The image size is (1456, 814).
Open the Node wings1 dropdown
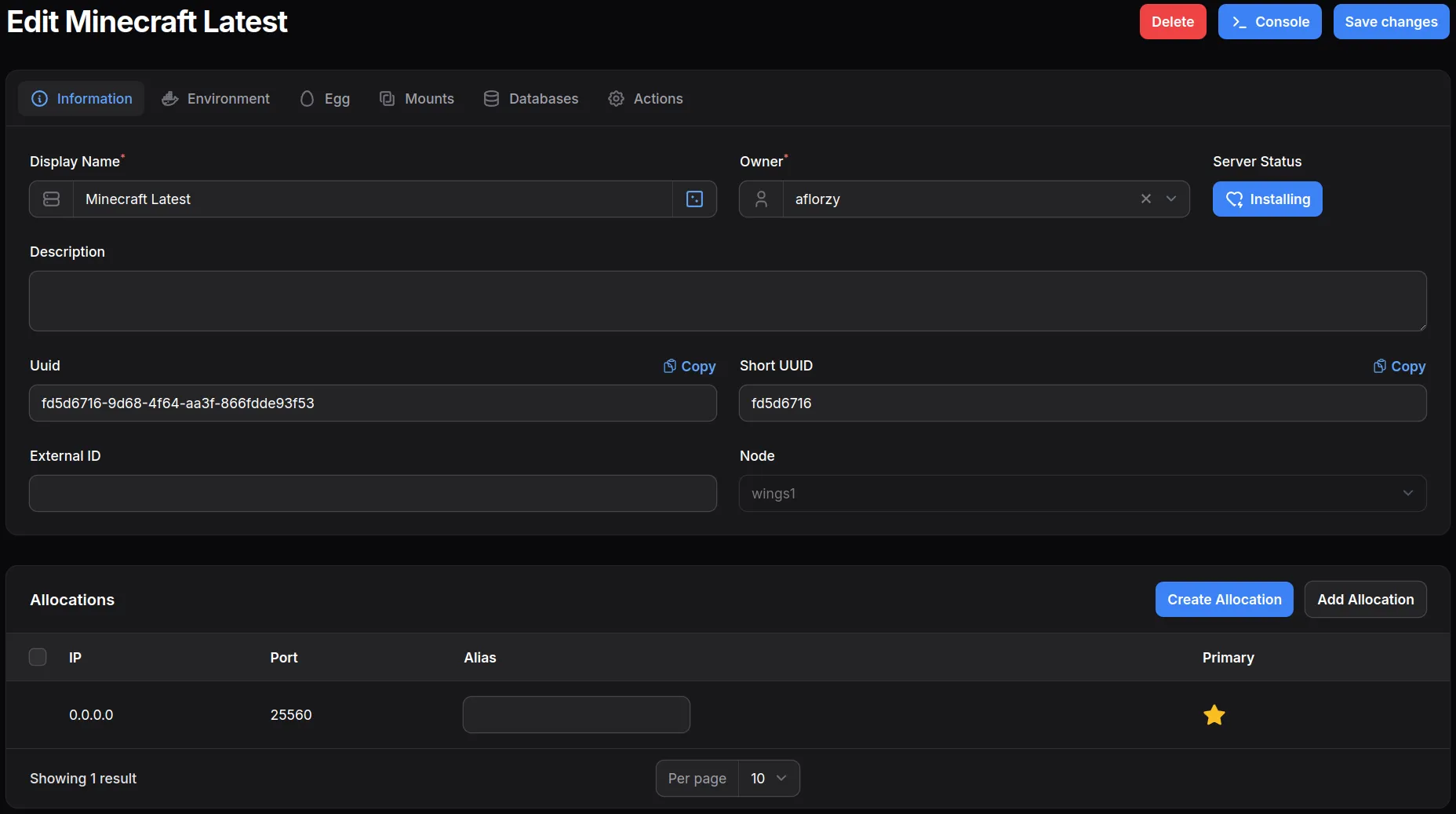(1082, 494)
